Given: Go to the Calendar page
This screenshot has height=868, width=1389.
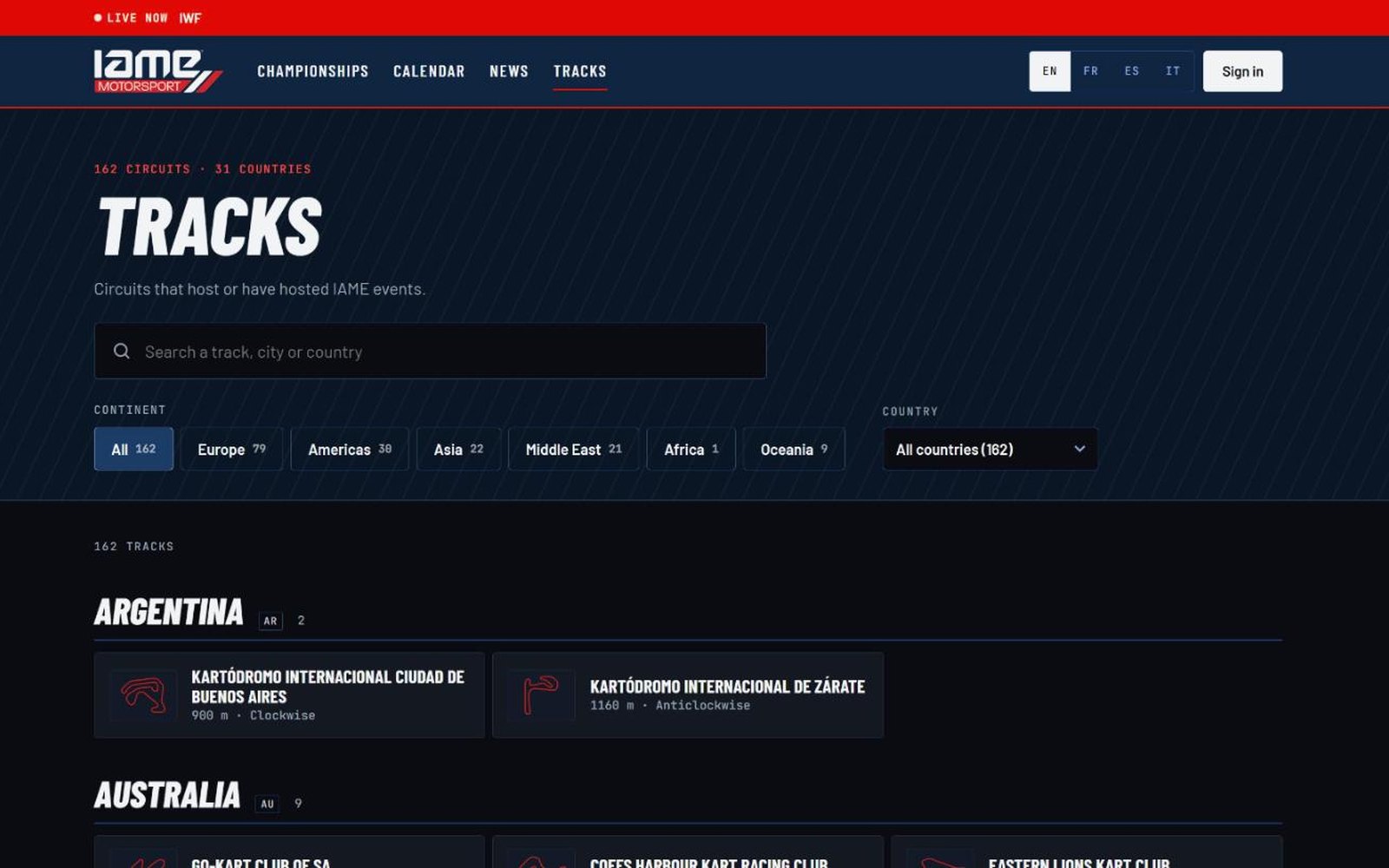Looking at the screenshot, I should coord(429,71).
